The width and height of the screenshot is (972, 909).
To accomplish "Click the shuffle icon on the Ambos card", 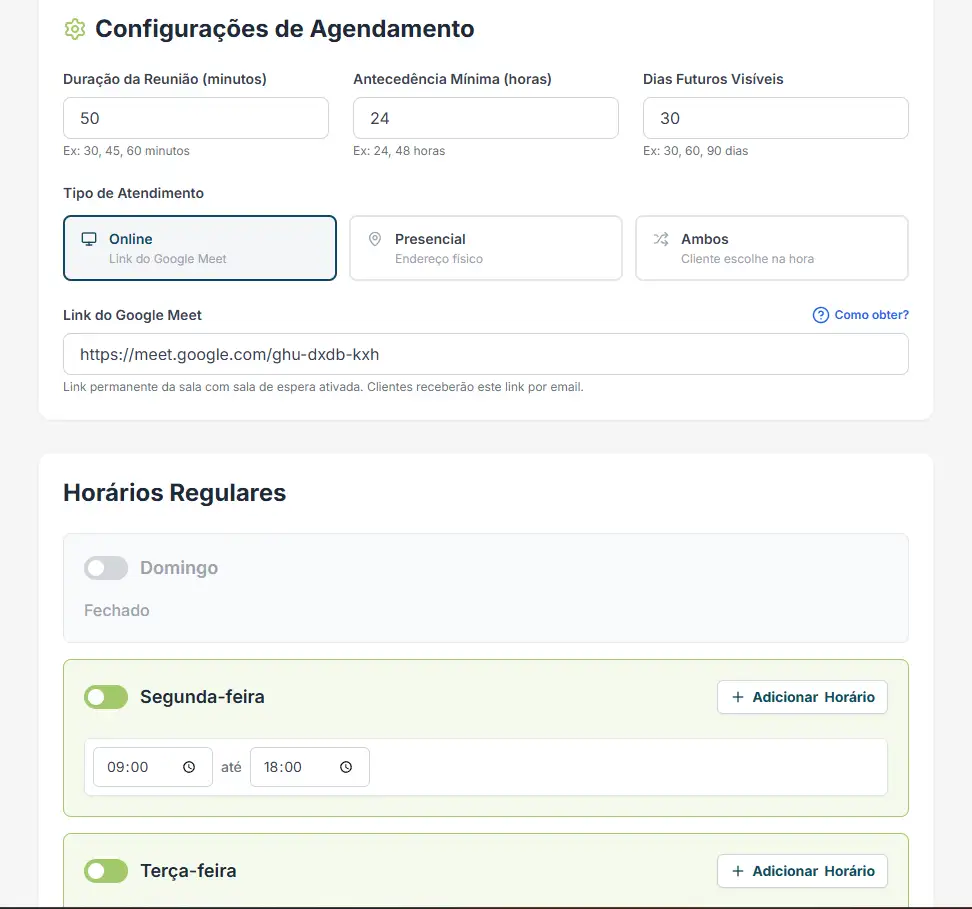I will pos(661,239).
